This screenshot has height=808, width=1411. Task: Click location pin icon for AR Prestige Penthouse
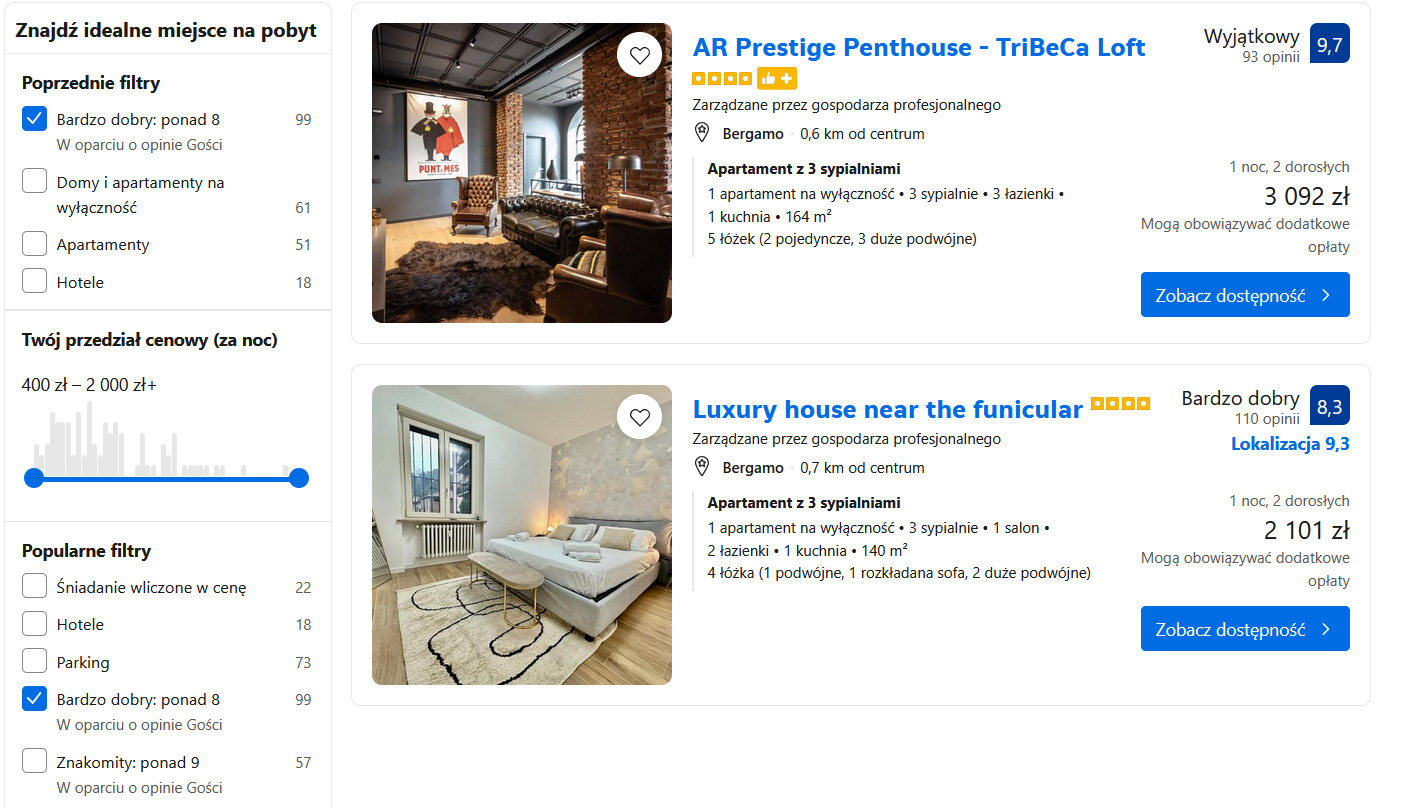pos(702,133)
